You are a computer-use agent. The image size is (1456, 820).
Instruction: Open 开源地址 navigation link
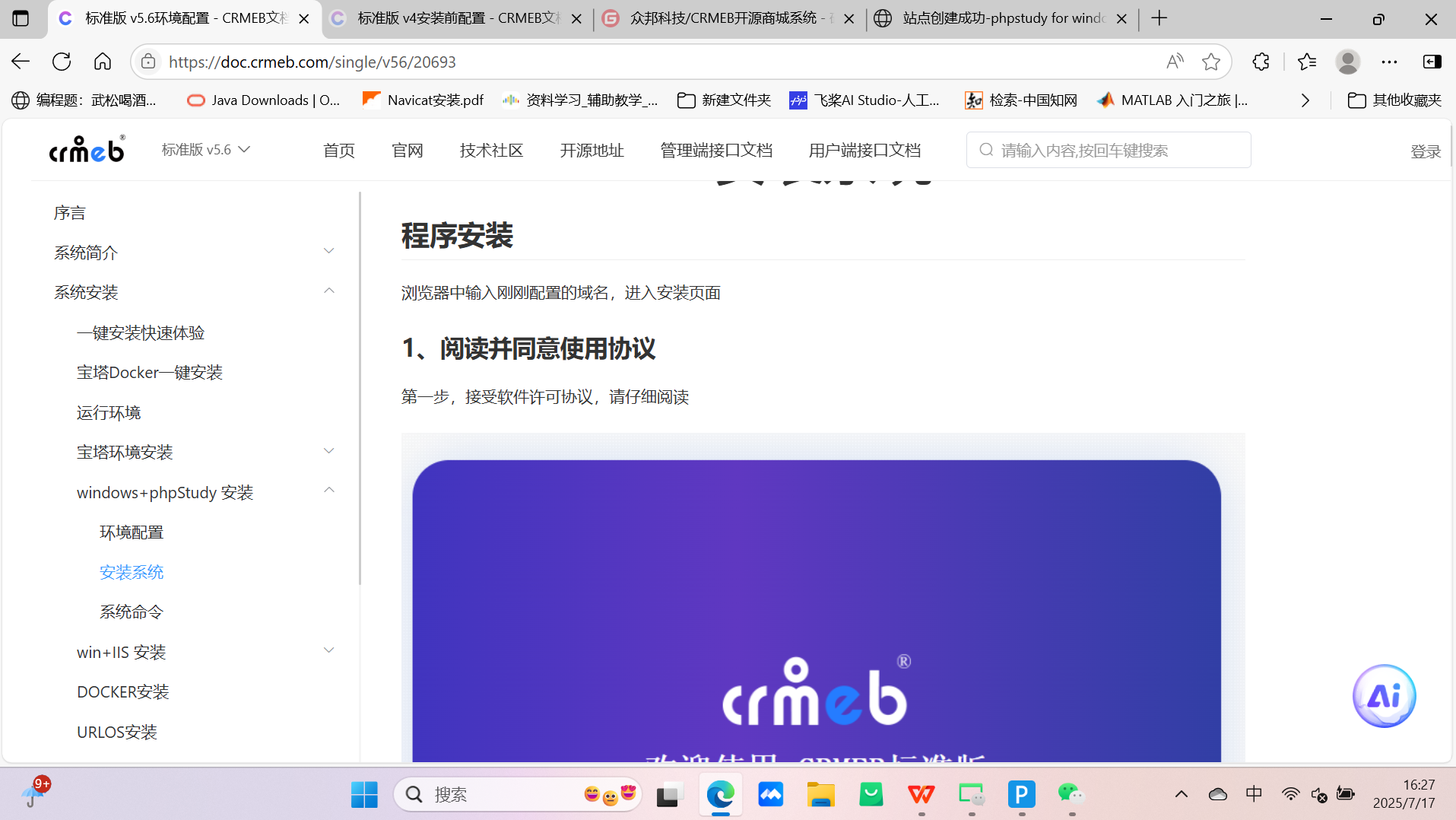[592, 151]
